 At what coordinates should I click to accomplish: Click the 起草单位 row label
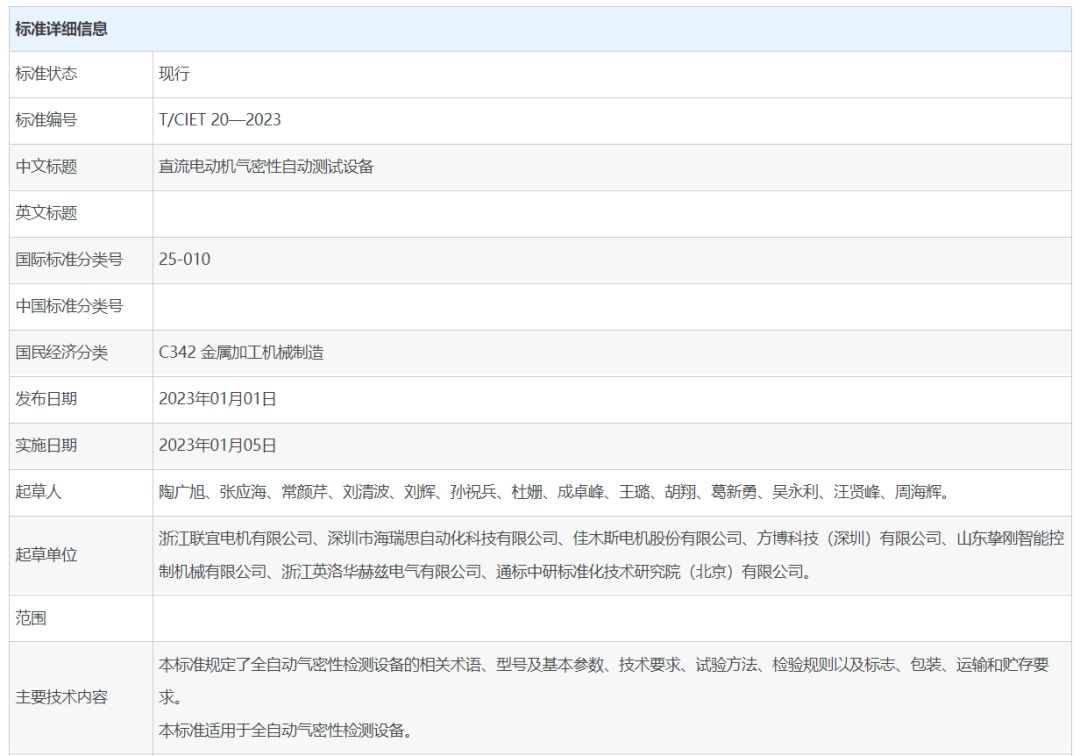tap(46, 555)
